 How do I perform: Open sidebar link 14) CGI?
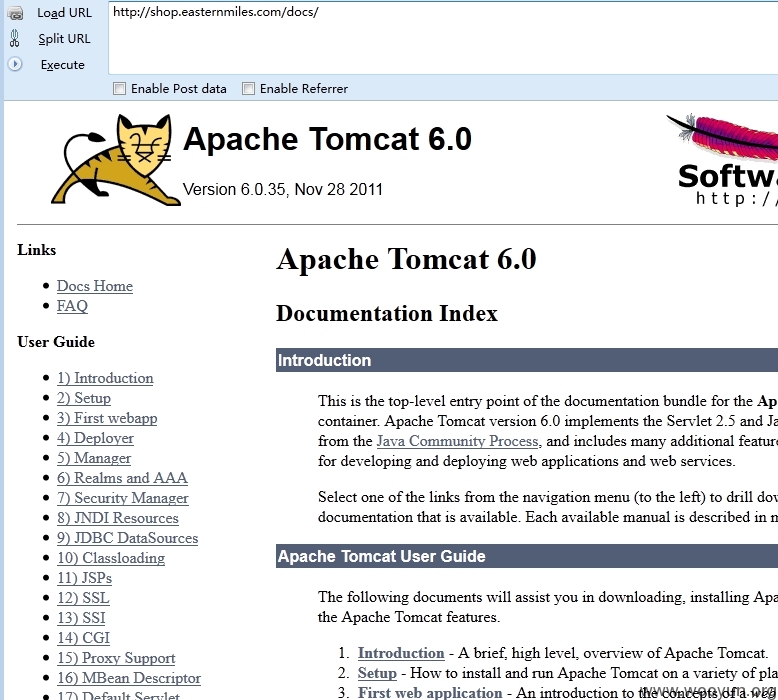tap(83, 638)
